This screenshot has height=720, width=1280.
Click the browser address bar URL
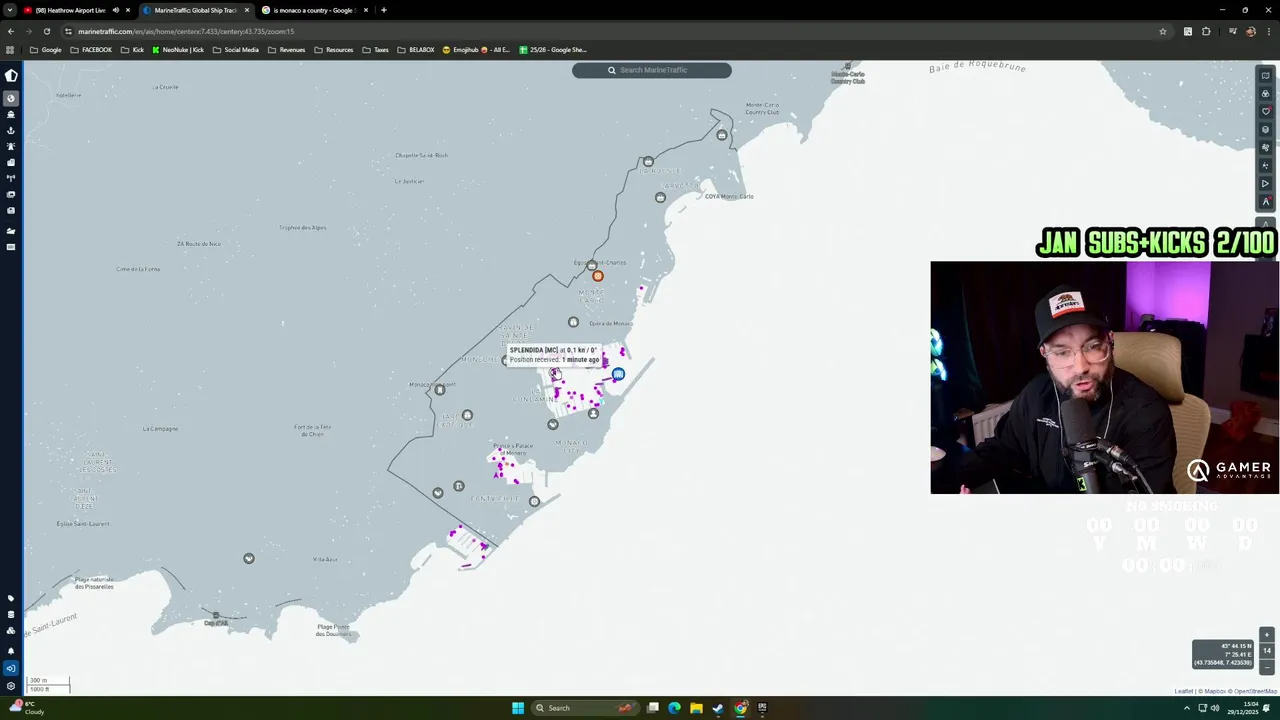(x=185, y=31)
